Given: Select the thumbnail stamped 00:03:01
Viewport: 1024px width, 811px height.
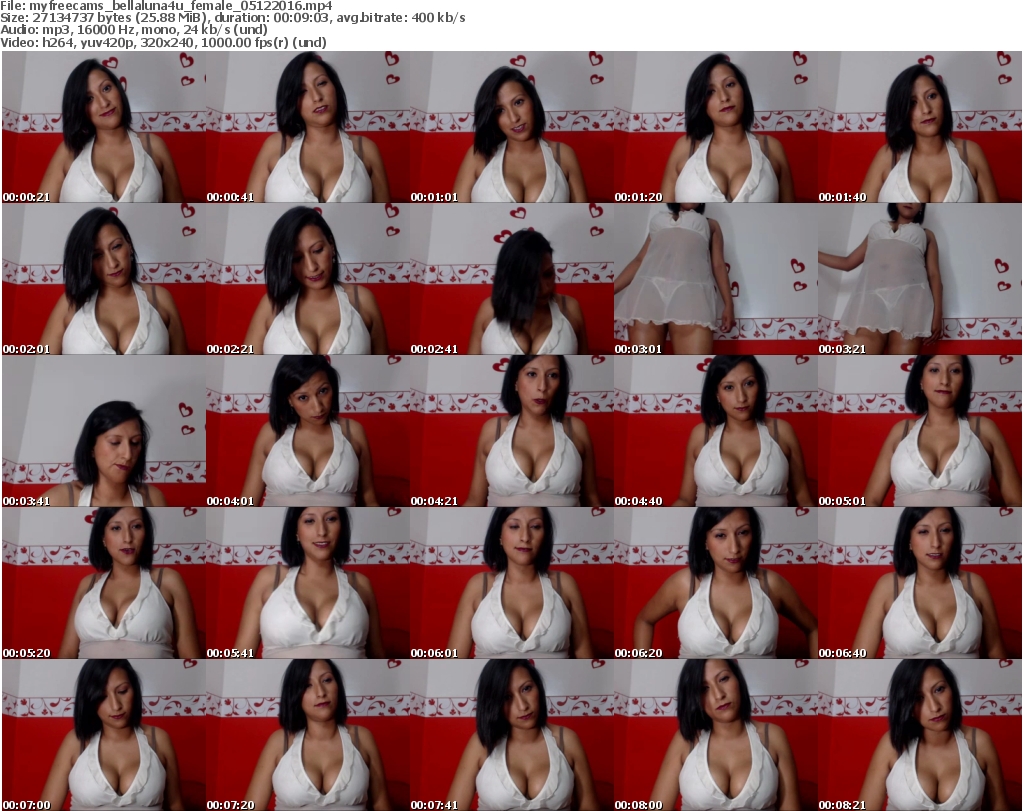Looking at the screenshot, I should 716,279.
